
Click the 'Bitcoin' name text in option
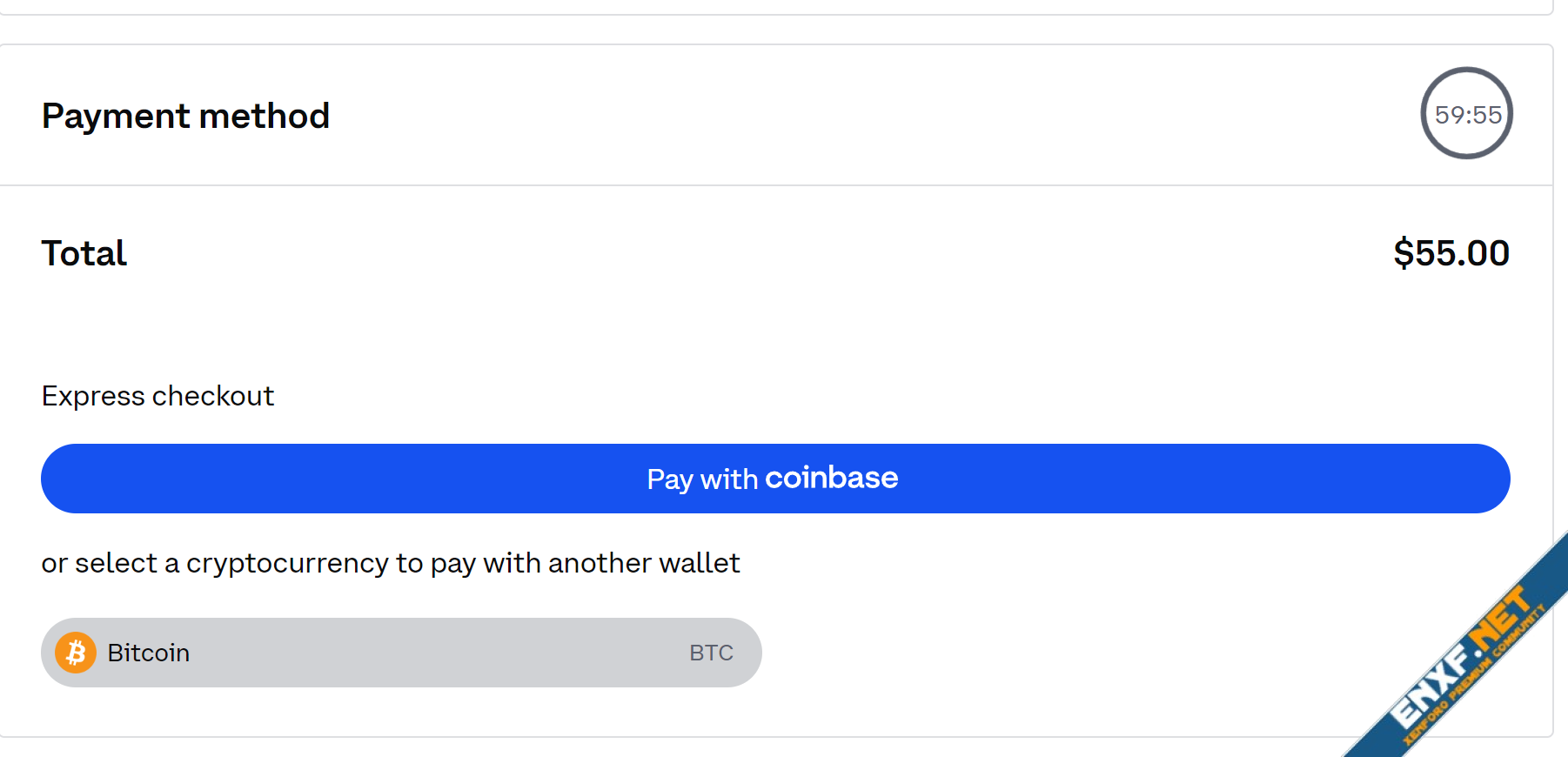pyautogui.click(x=148, y=653)
